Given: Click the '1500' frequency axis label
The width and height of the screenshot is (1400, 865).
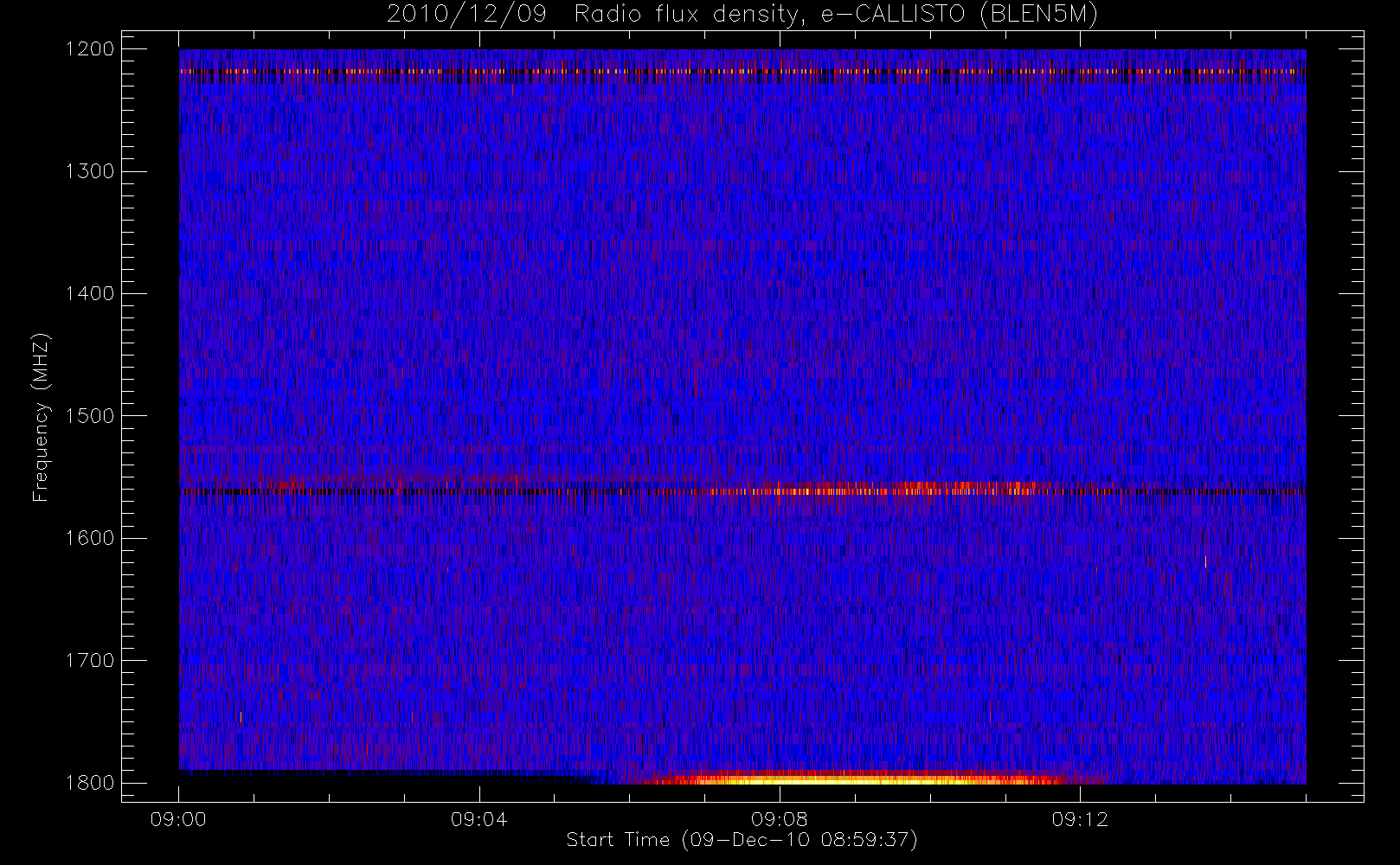Looking at the screenshot, I should pos(90,416).
